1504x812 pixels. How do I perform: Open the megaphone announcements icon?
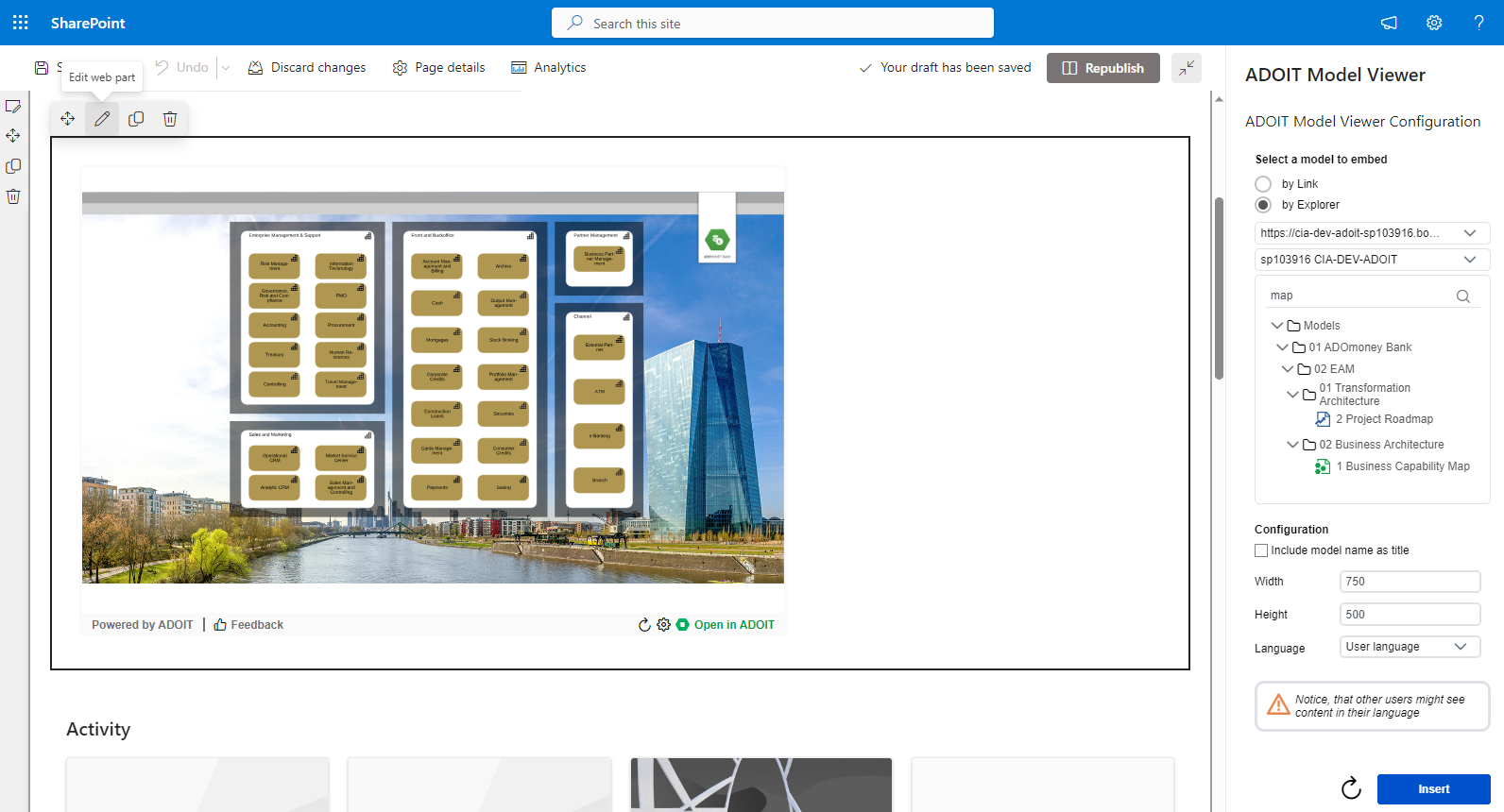[1389, 23]
